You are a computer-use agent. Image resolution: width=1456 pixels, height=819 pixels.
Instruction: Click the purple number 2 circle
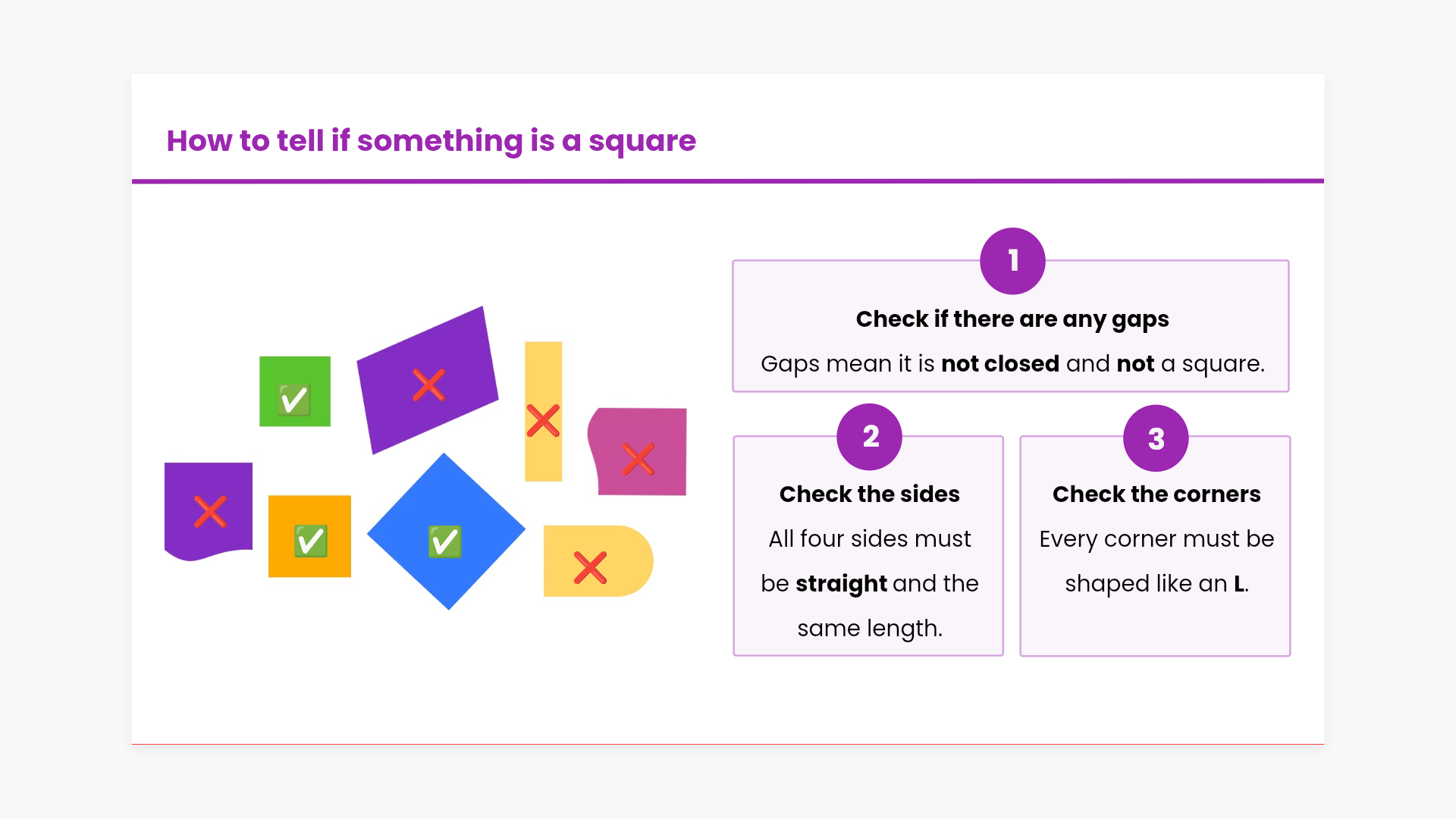pos(870,437)
